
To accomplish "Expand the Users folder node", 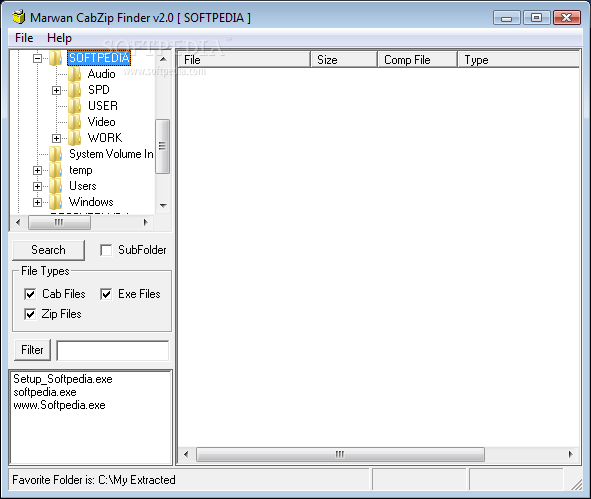I will point(37,186).
